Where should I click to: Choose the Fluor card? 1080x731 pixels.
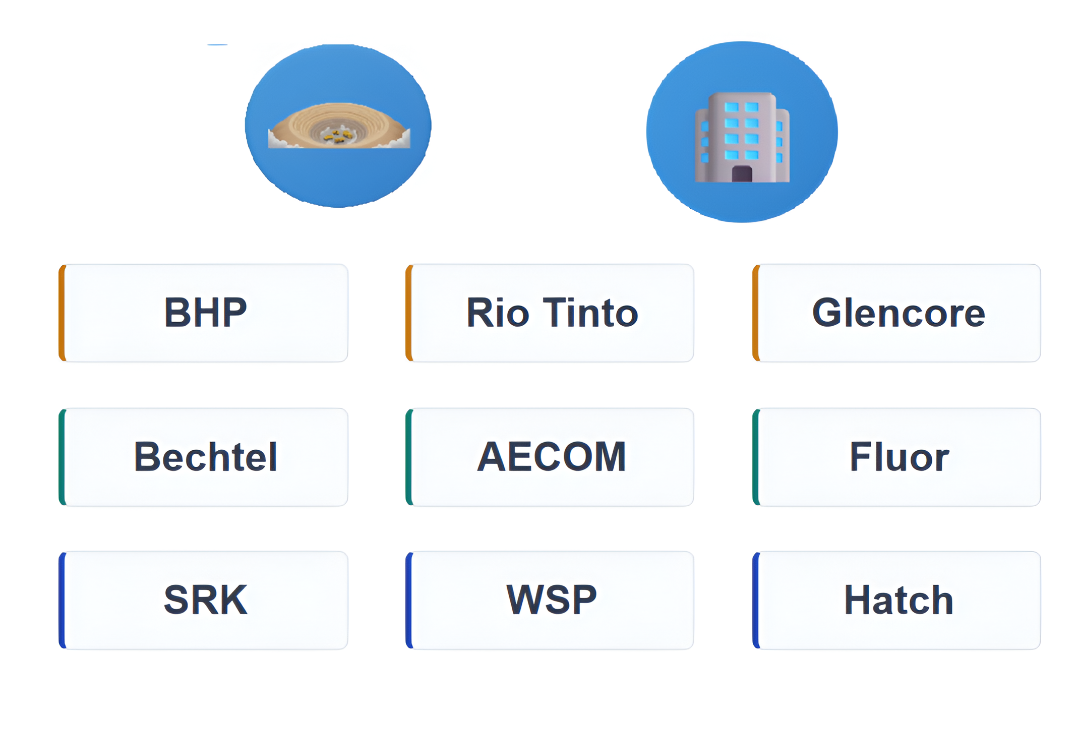898,457
